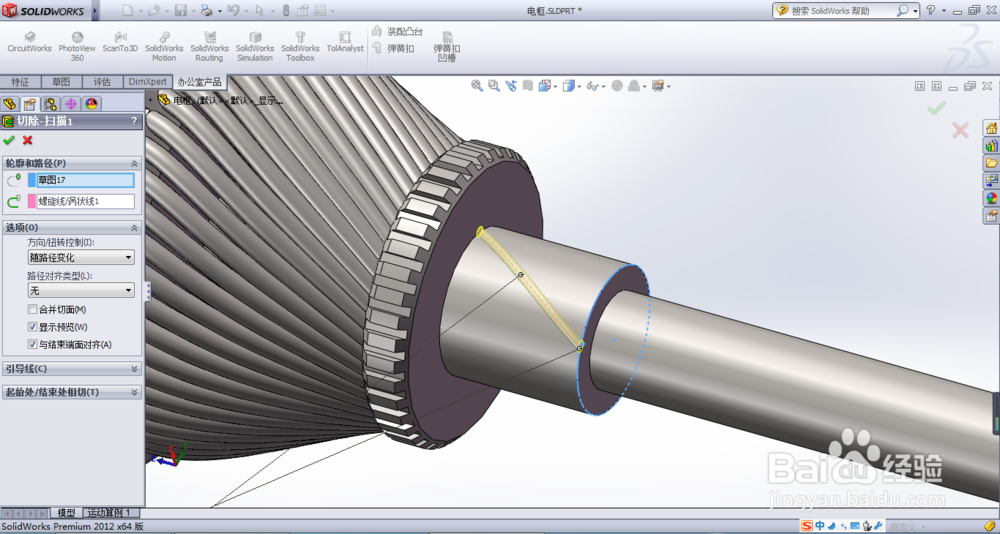Open the DimXpertManager crosshair tab

click(x=71, y=104)
